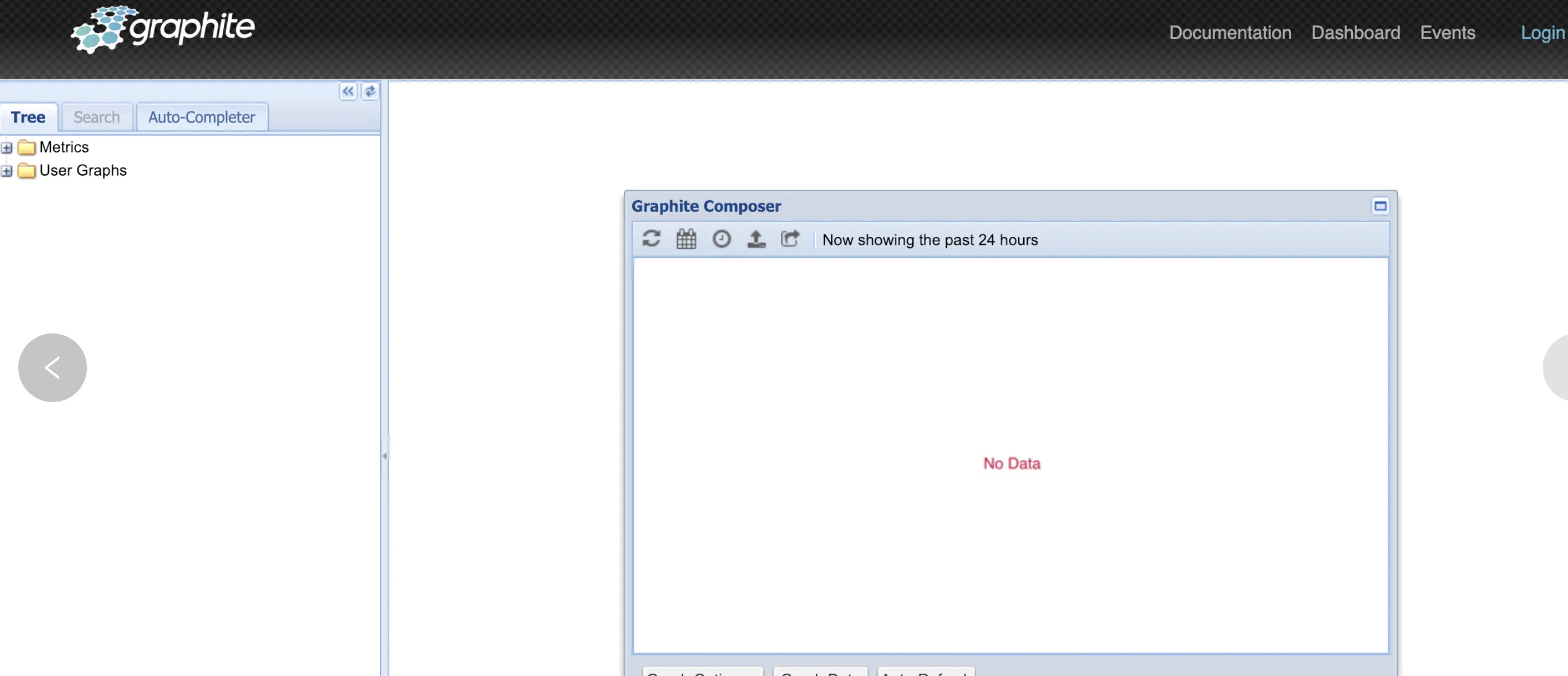Click the Dashboard navigation button
This screenshot has width=1568, height=676.
pyautogui.click(x=1356, y=31)
